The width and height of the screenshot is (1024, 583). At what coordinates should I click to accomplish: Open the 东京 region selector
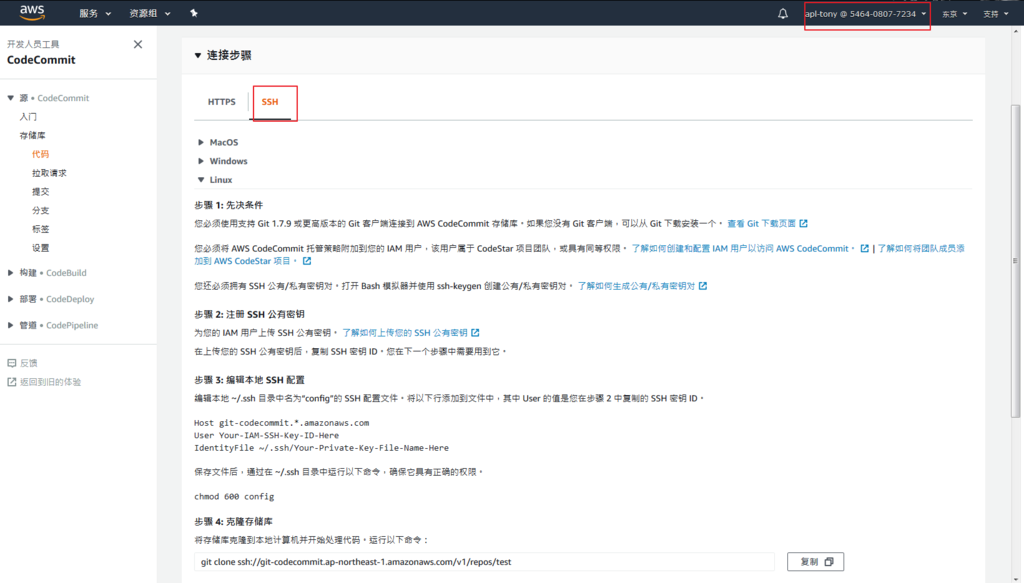click(954, 14)
